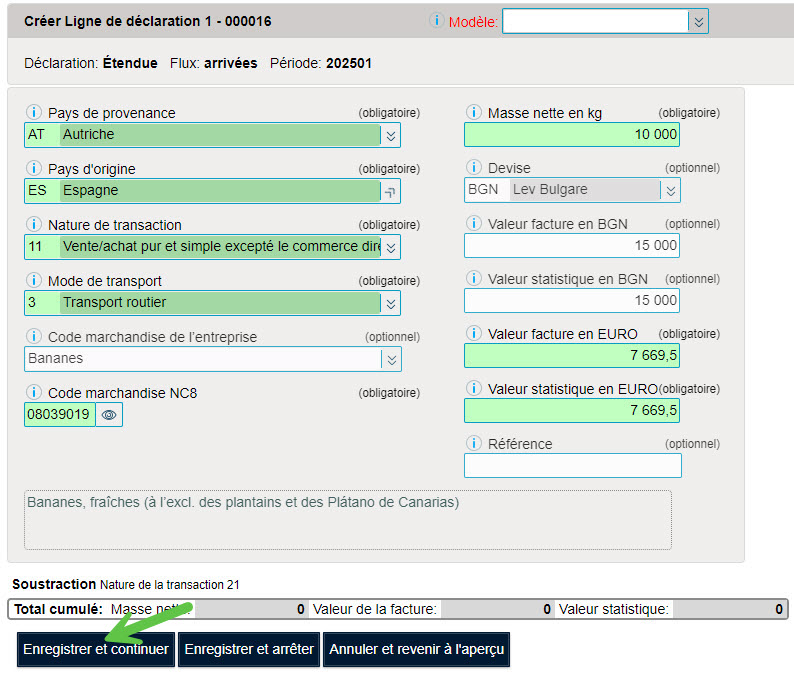Image resolution: width=794 pixels, height=676 pixels.
Task: Click info icon for Devise
Action: pos(473,167)
